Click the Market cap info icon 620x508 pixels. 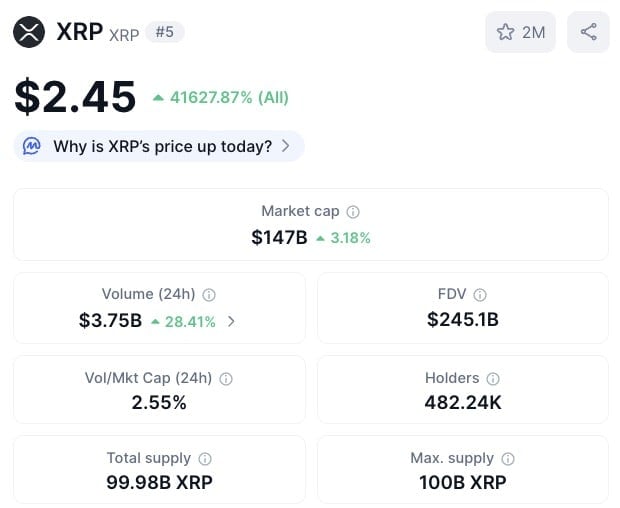point(353,212)
